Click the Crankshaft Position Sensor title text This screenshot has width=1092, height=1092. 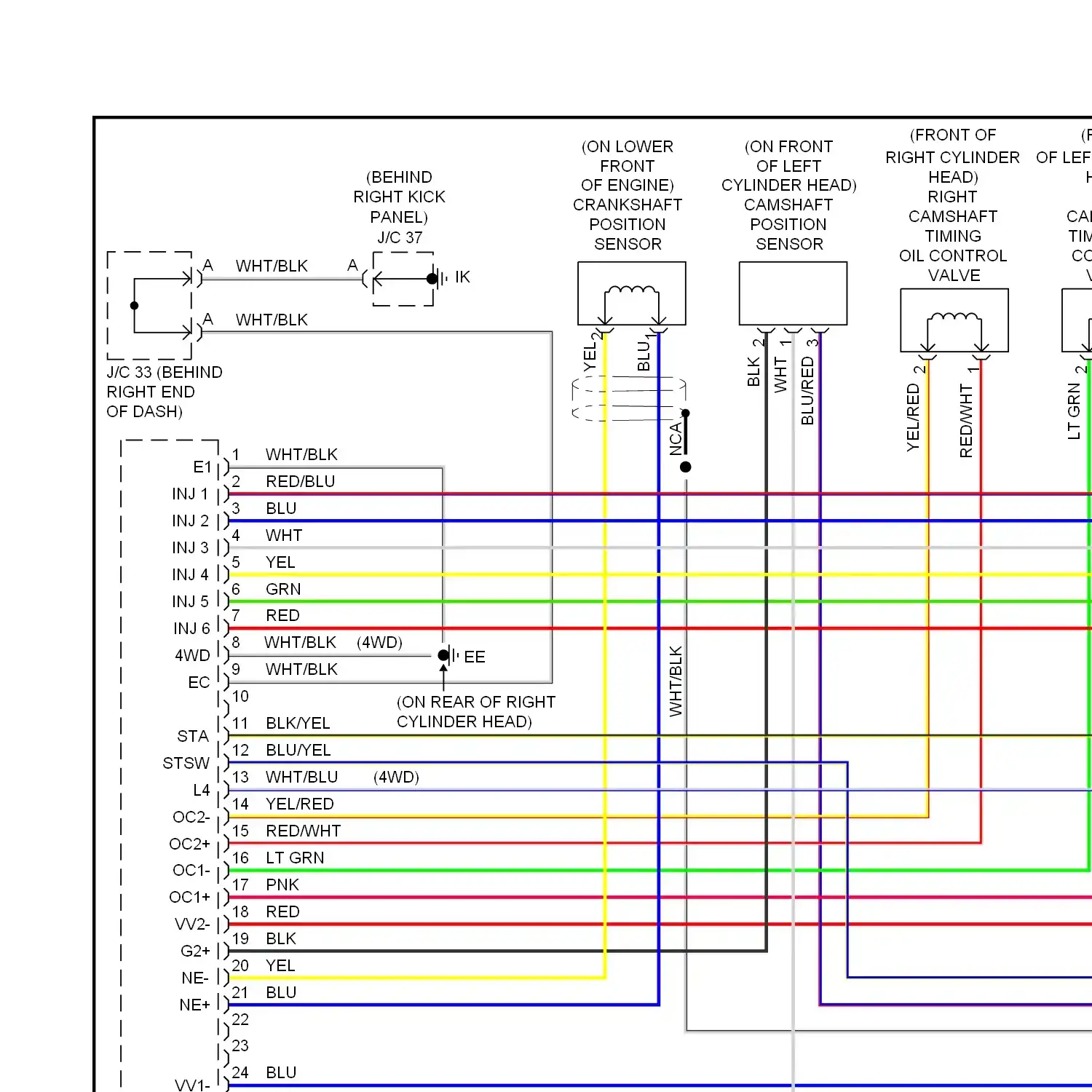[x=628, y=224]
